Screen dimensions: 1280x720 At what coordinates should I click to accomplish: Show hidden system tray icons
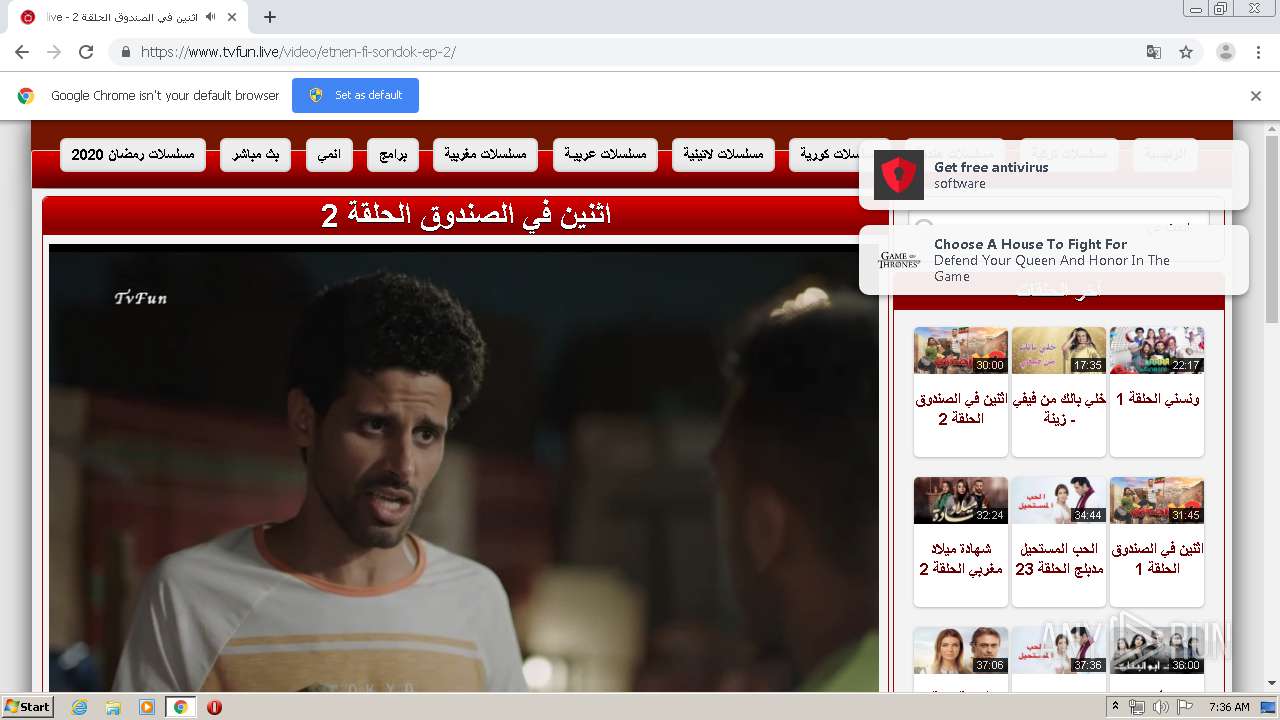[1115, 707]
